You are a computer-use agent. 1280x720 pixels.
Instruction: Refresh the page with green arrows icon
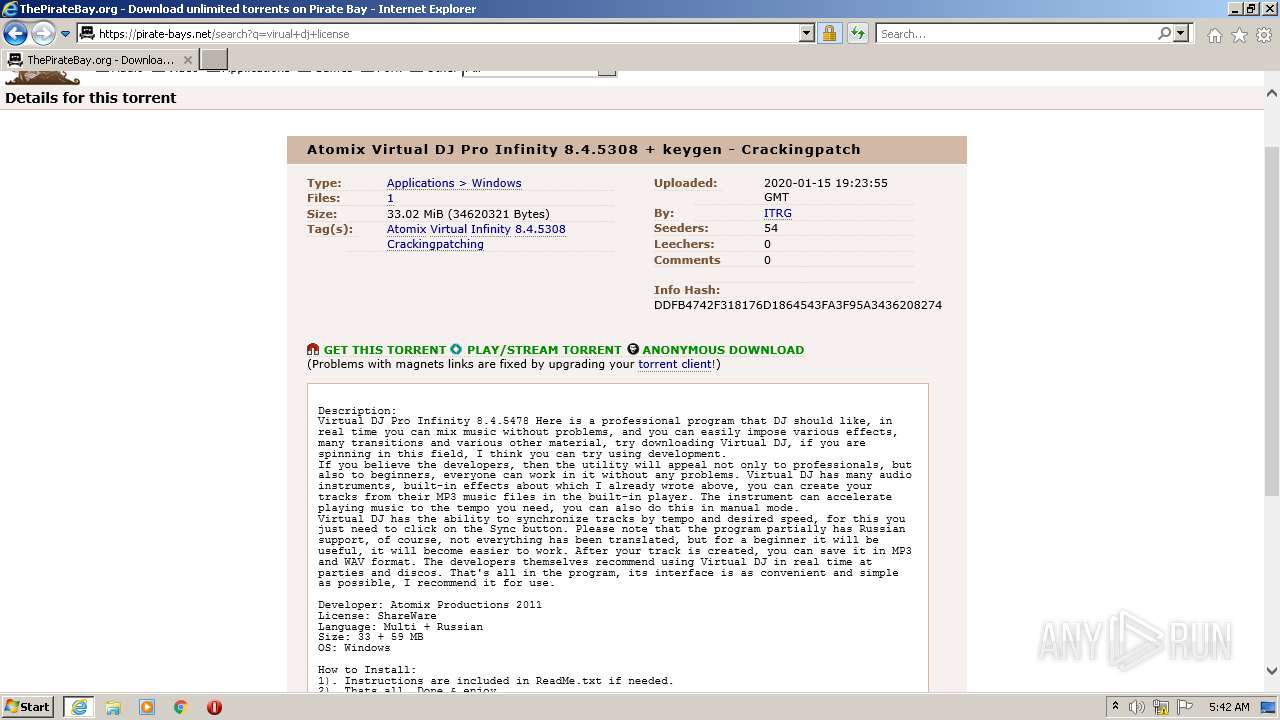tap(857, 33)
